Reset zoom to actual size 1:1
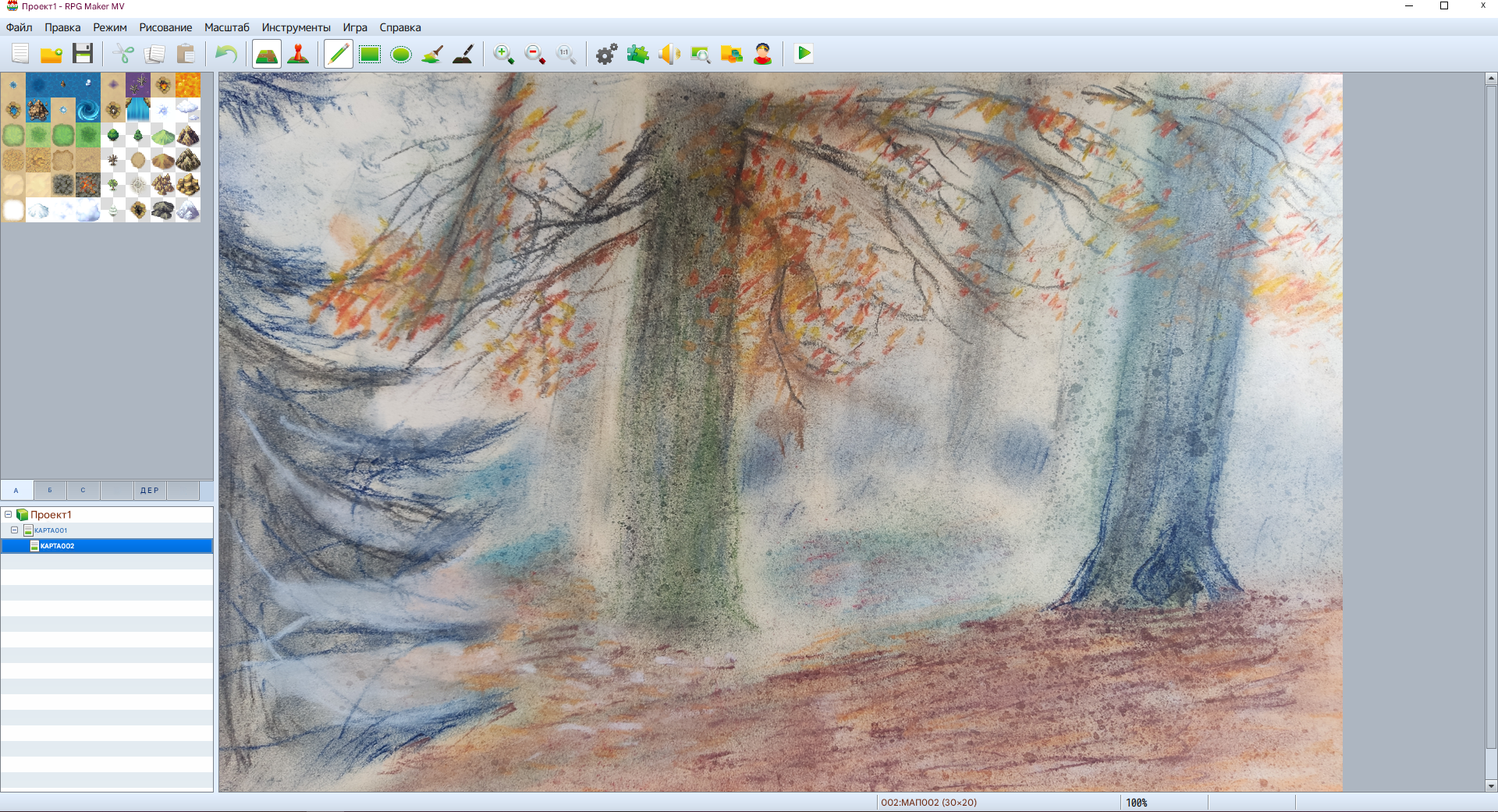Screen dimensions: 1498x812 (x=566, y=54)
